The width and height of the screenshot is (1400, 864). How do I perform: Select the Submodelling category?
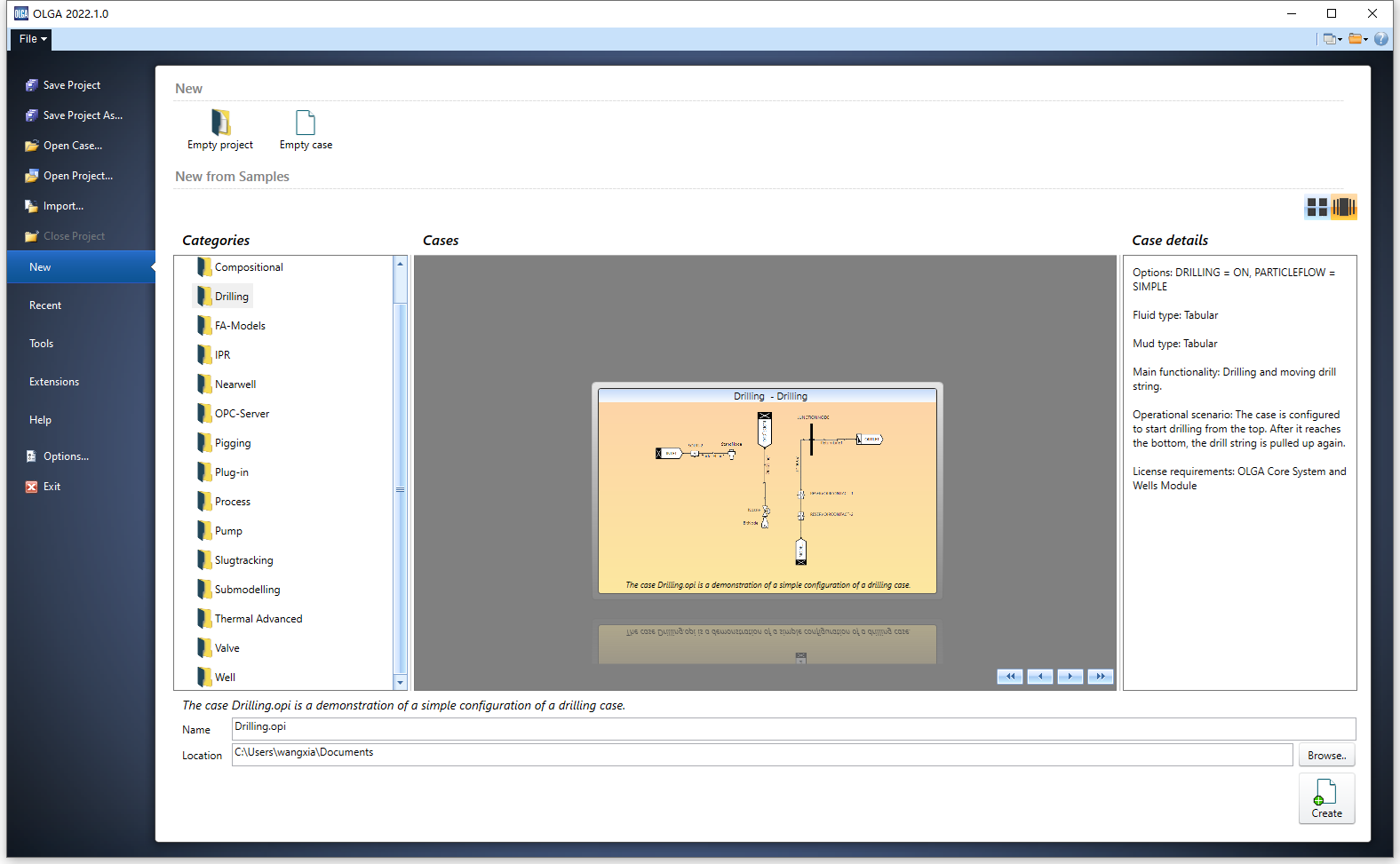tap(238, 590)
